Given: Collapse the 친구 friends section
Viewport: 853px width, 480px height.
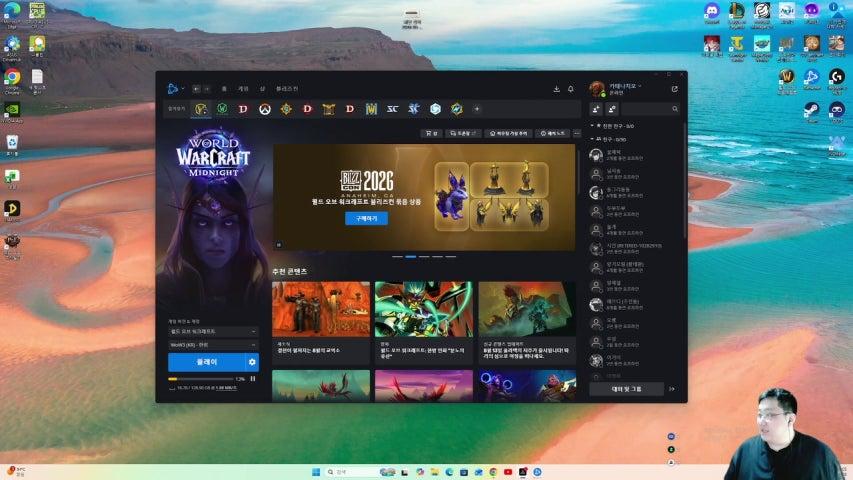Looking at the screenshot, I should [592, 139].
